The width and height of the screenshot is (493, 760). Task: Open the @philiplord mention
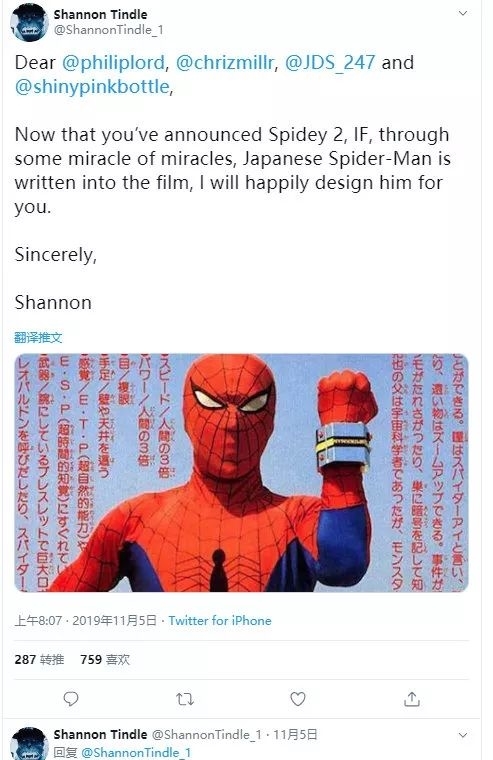tap(113, 63)
